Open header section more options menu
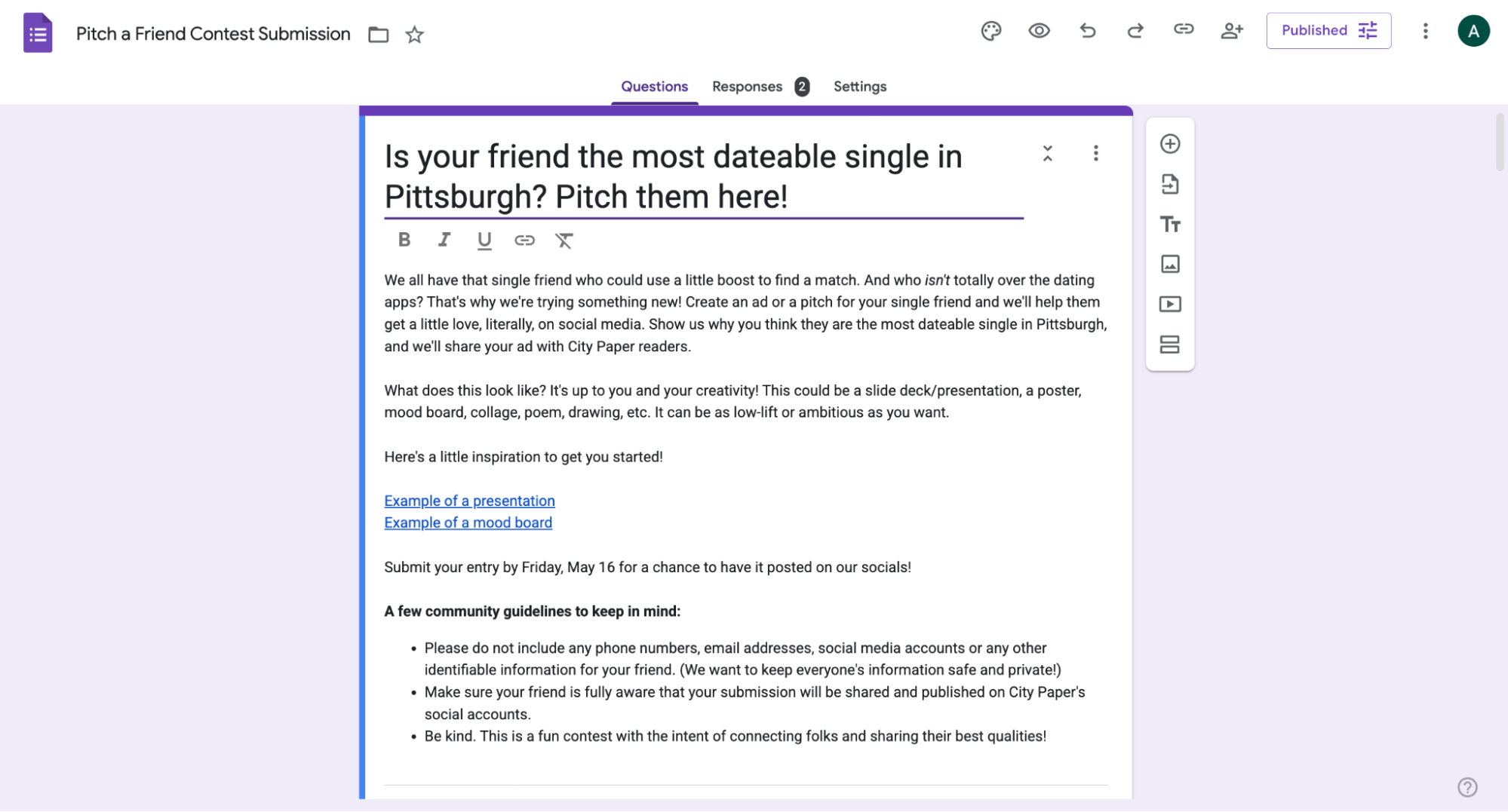Viewport: 1508px width, 812px height. point(1095,154)
